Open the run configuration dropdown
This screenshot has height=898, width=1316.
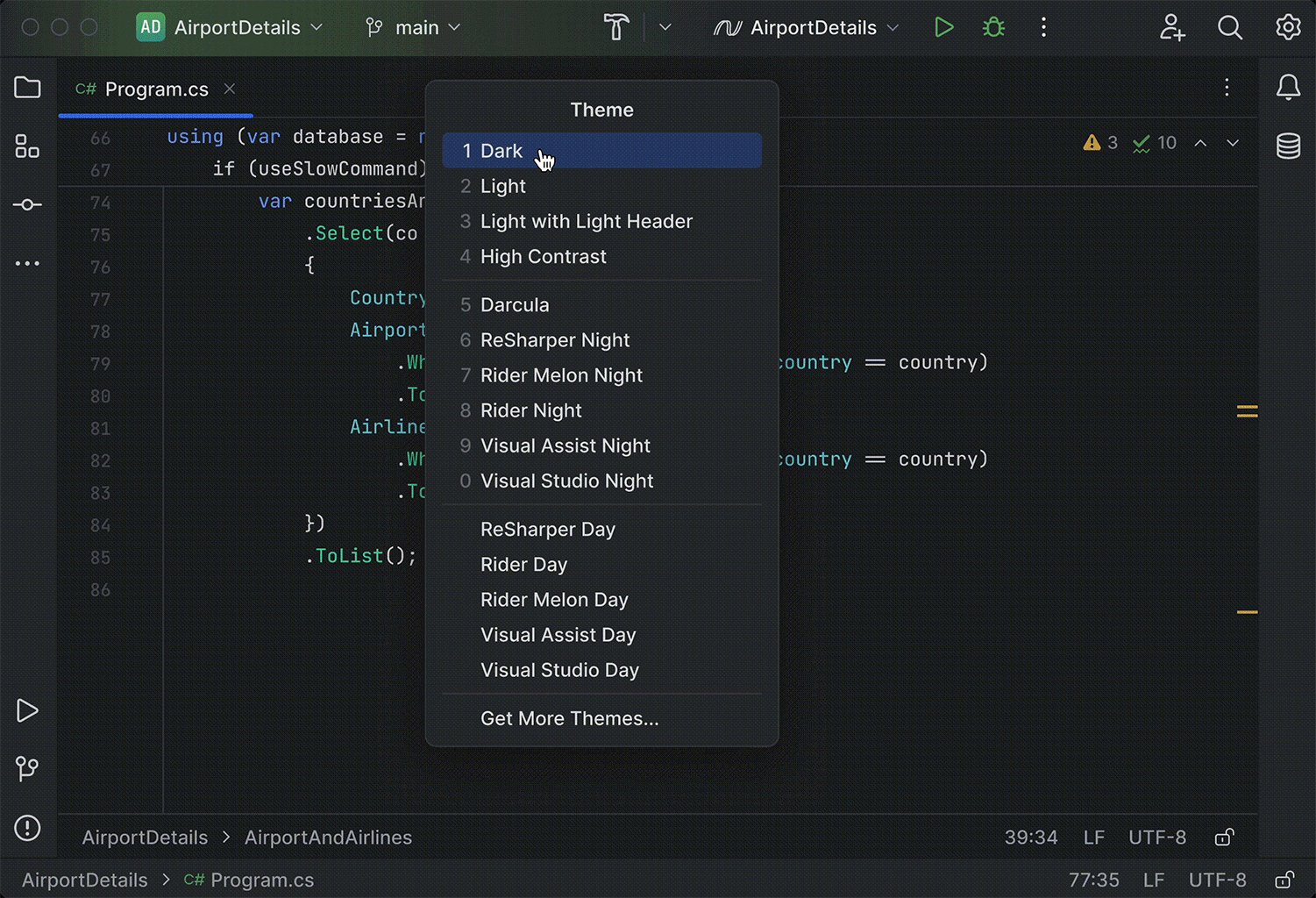pyautogui.click(x=804, y=27)
